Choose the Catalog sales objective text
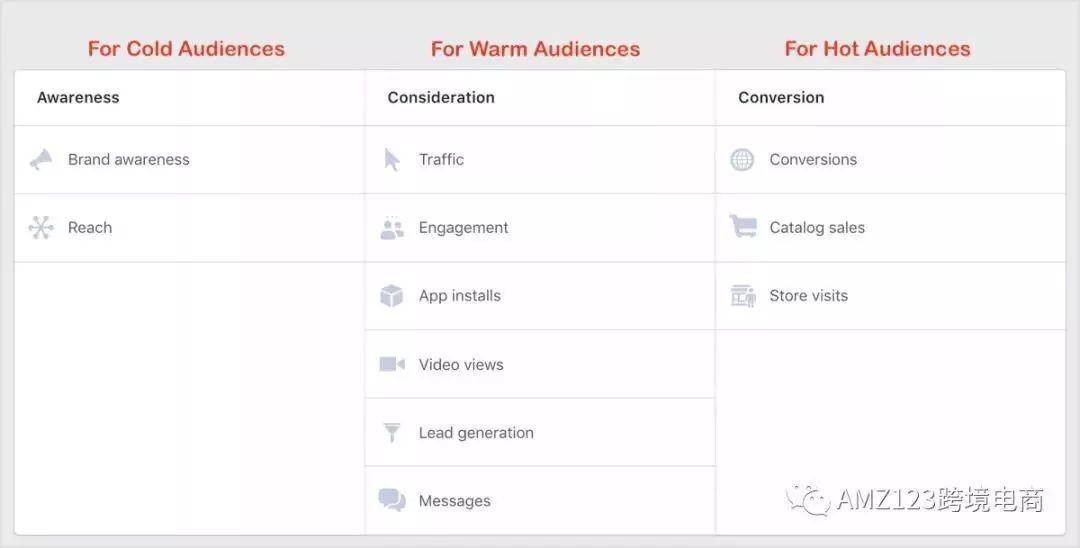Viewport: 1080px width, 548px height. click(817, 228)
